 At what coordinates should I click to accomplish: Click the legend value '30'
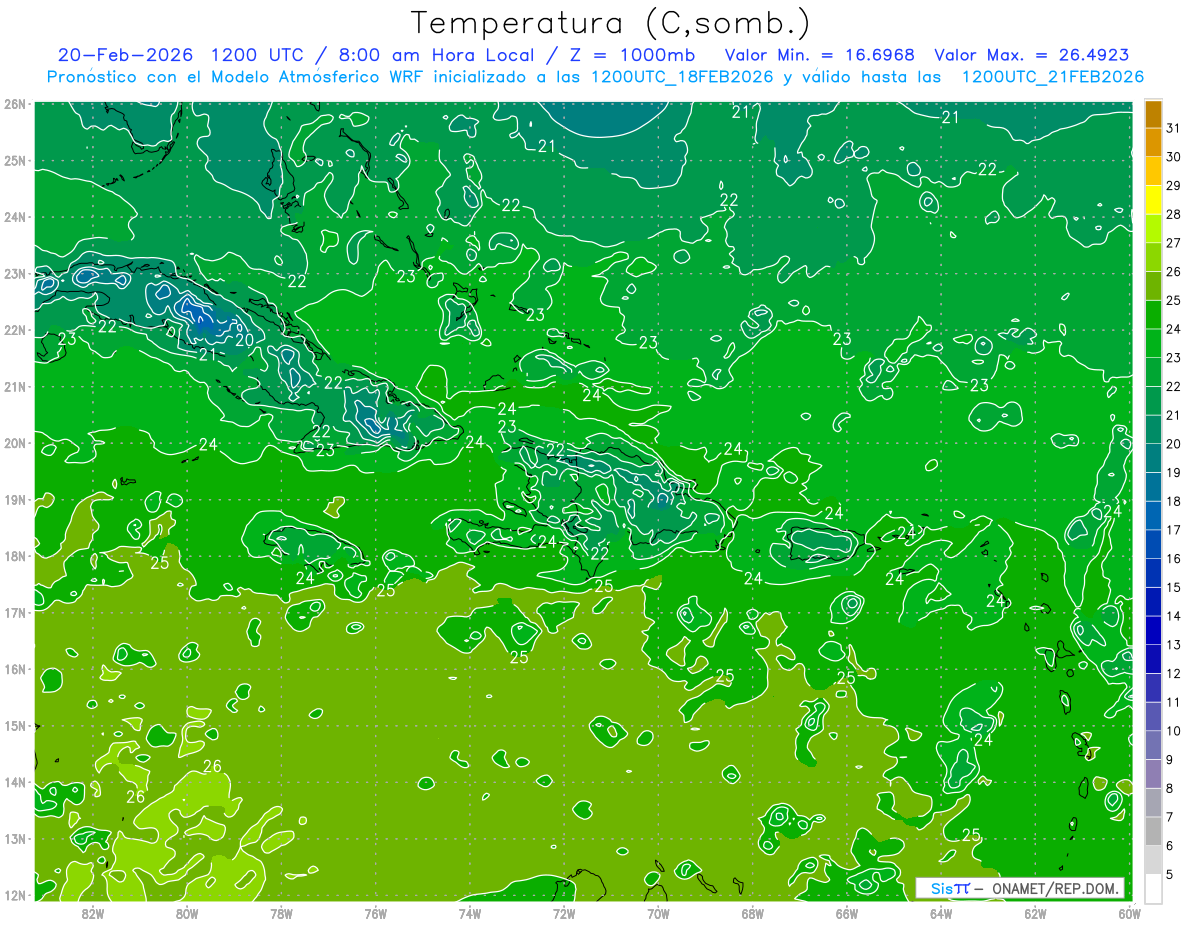1173,157
